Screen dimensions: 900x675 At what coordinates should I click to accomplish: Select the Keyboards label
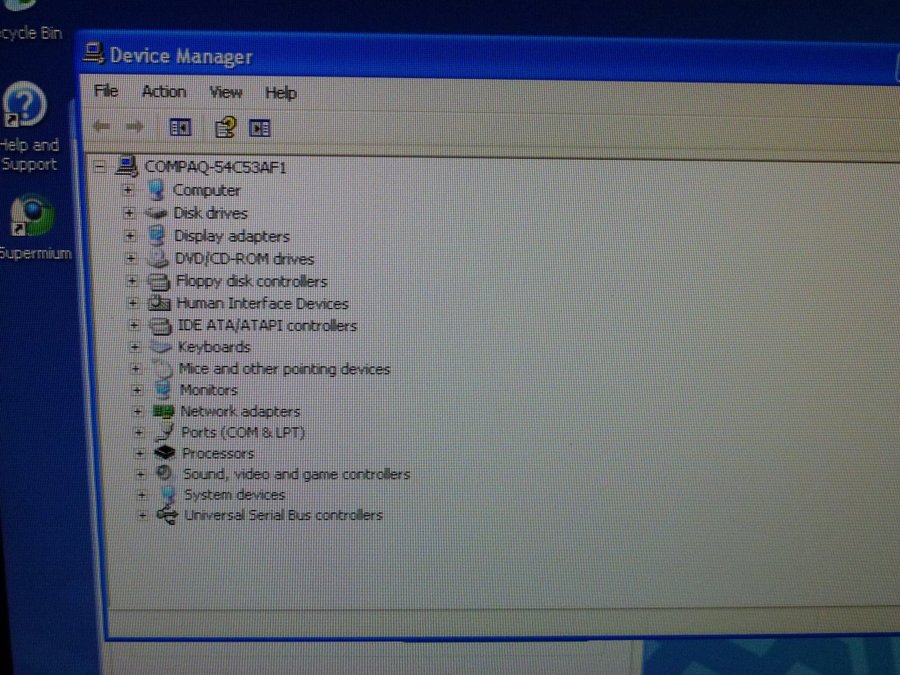(x=214, y=347)
